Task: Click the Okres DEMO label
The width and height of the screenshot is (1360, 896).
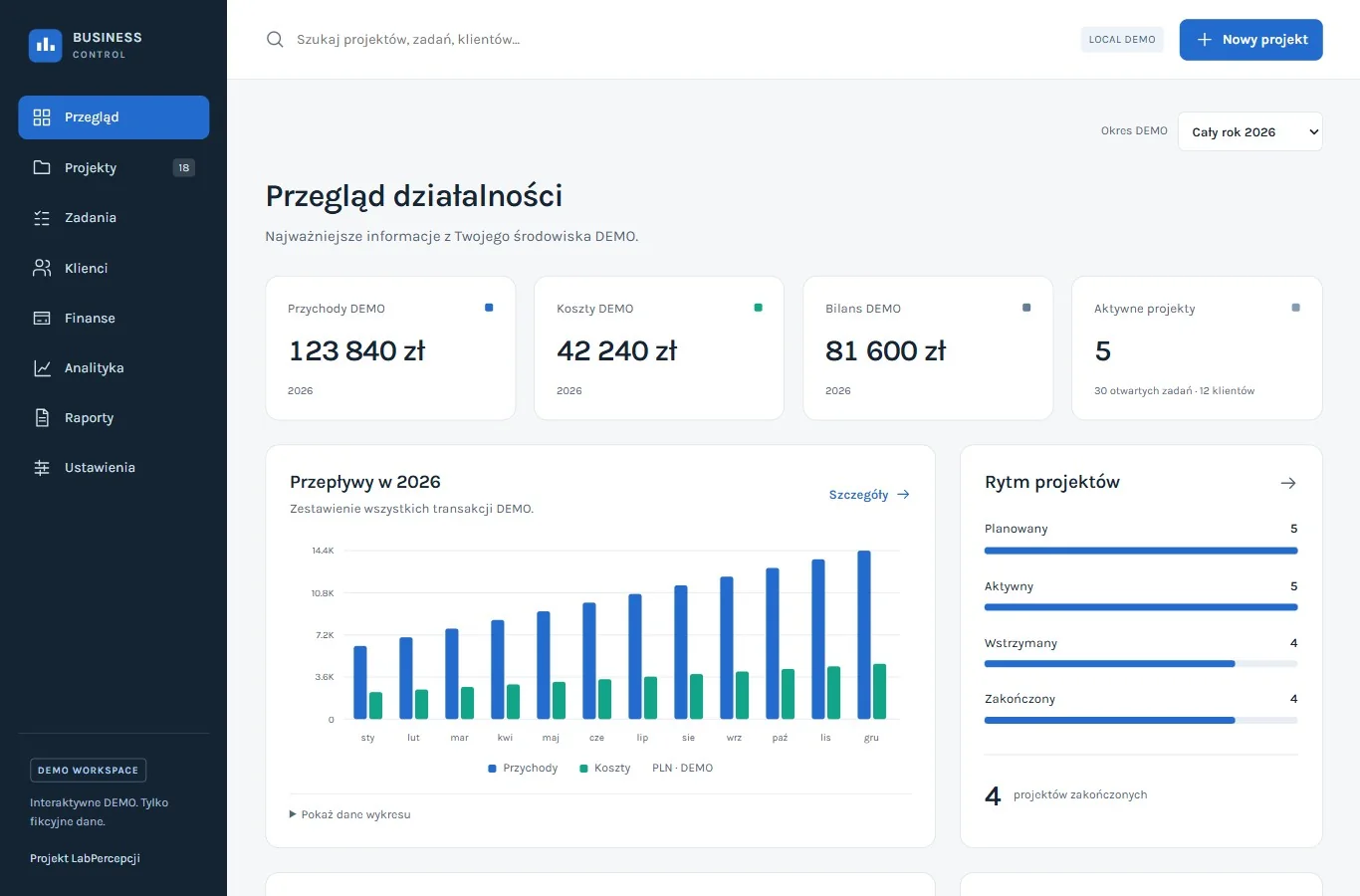Action: (x=1134, y=131)
